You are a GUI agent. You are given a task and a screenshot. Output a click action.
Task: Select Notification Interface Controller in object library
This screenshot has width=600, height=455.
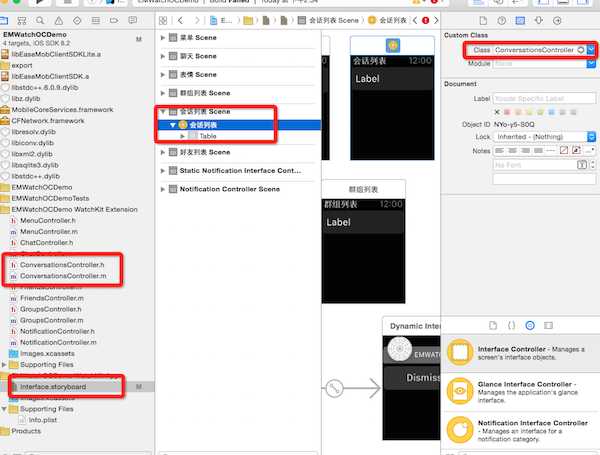[x=520, y=431]
